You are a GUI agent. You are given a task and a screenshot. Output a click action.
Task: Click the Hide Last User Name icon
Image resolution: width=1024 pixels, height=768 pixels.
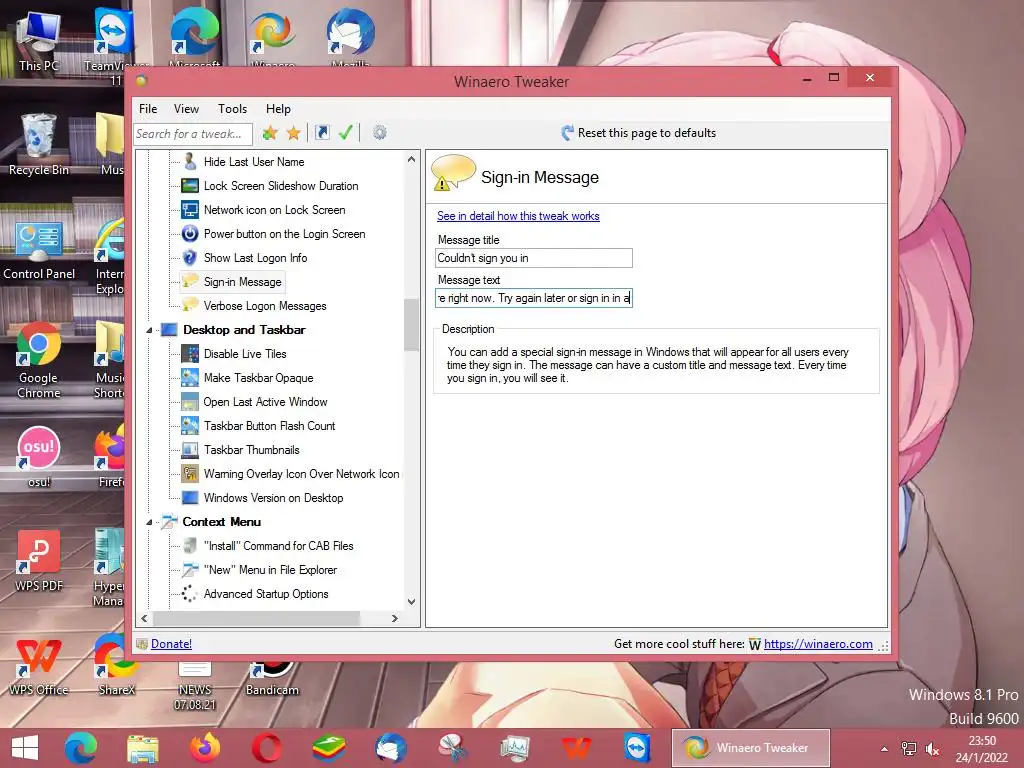pos(190,161)
